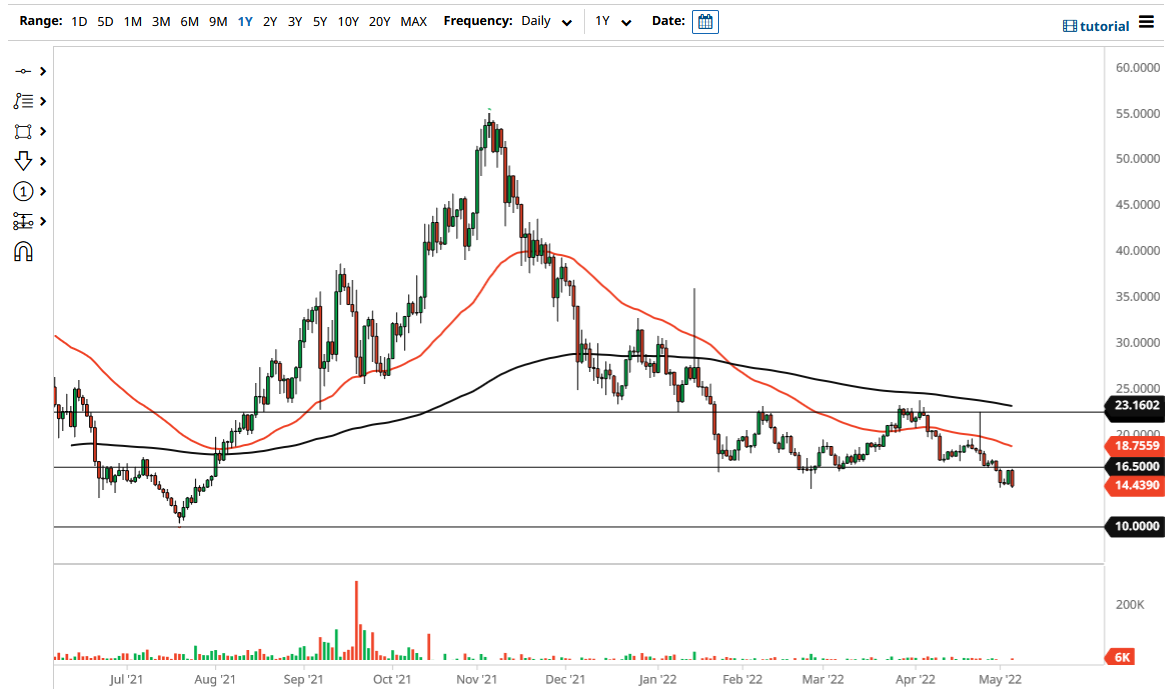Open the hamburger menu
This screenshot has width=1168, height=689.
[1148, 22]
